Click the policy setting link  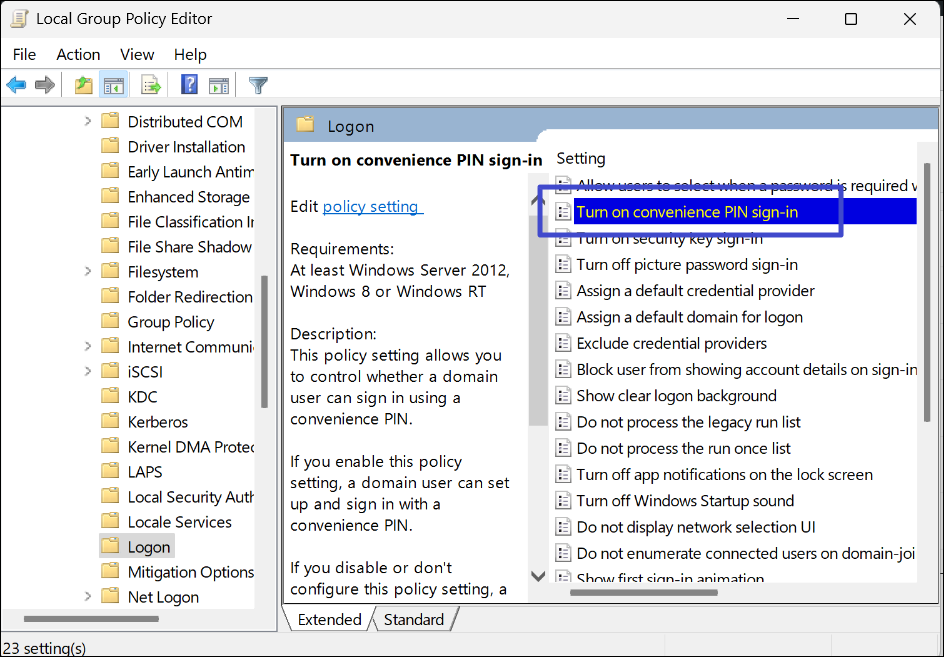(x=372, y=207)
